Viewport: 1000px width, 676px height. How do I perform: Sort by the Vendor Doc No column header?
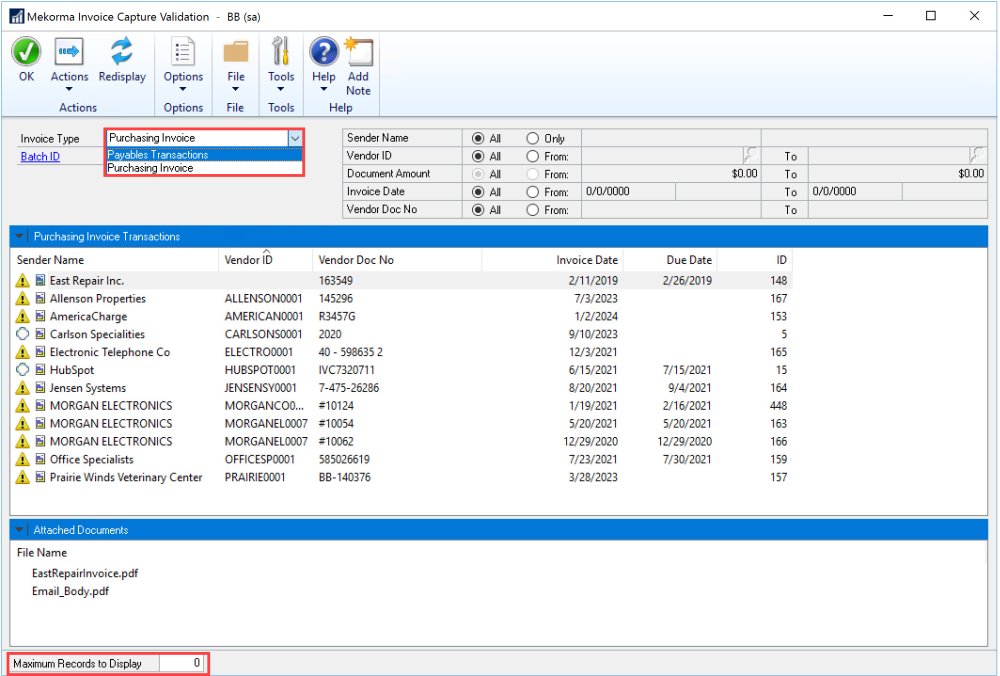(356, 260)
